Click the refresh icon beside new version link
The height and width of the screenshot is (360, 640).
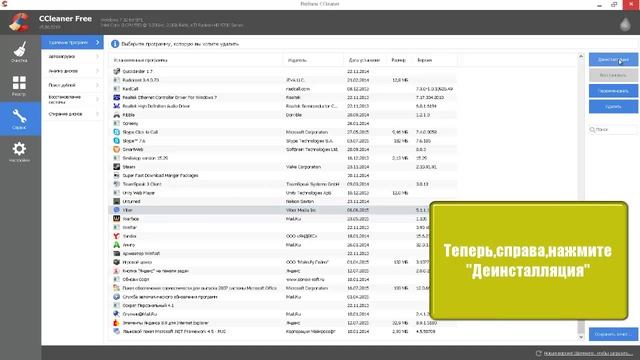pyautogui.click(x=538, y=353)
